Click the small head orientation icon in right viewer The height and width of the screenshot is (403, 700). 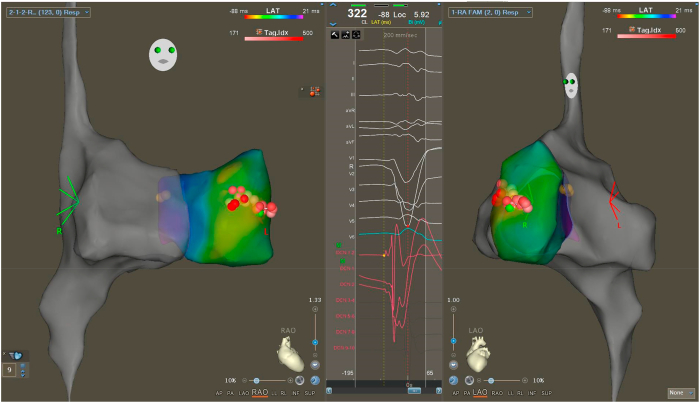(x=571, y=85)
